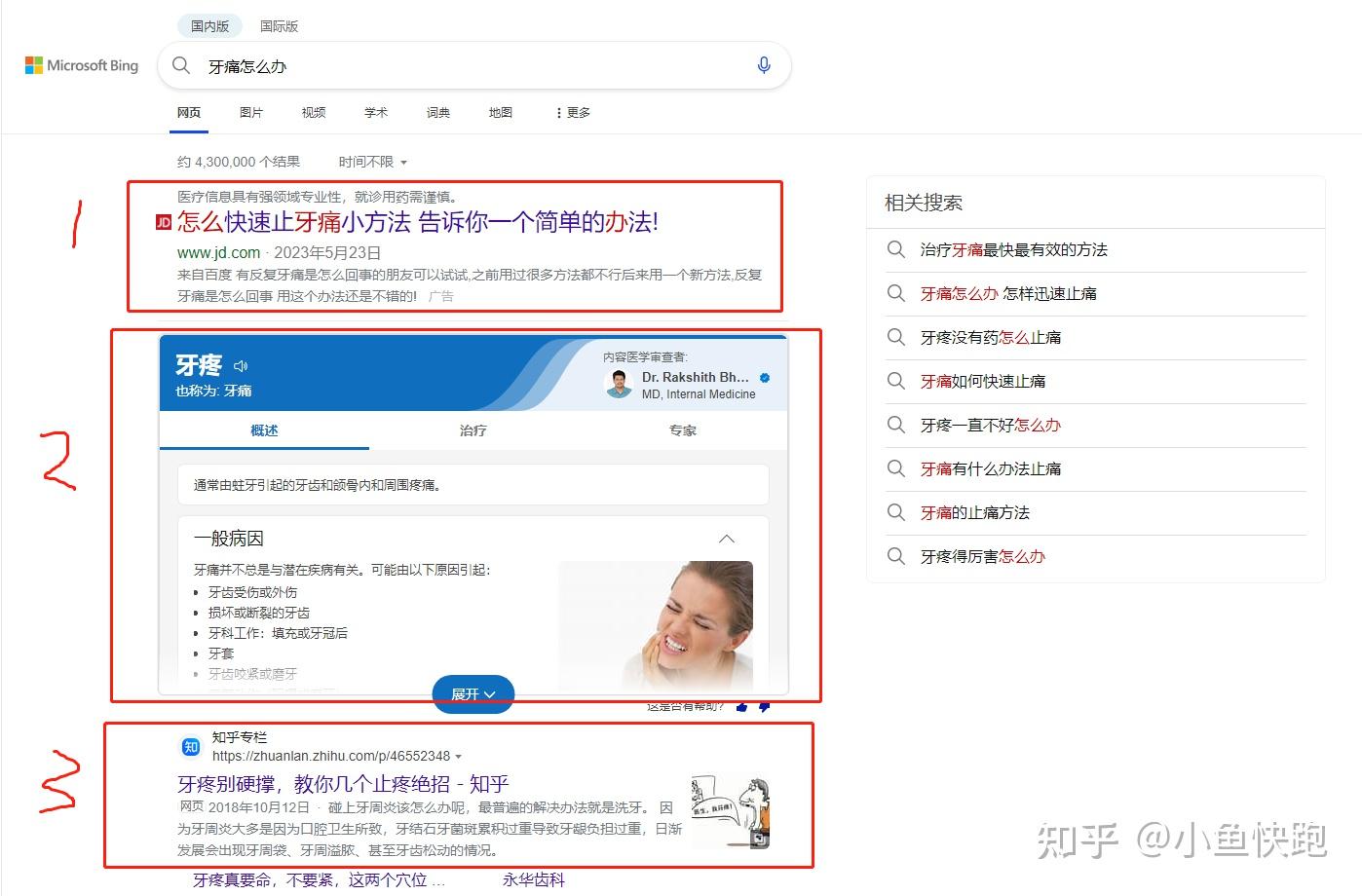
Task: Click search icon beside 牙痛的止痛方法
Action: pos(895,512)
